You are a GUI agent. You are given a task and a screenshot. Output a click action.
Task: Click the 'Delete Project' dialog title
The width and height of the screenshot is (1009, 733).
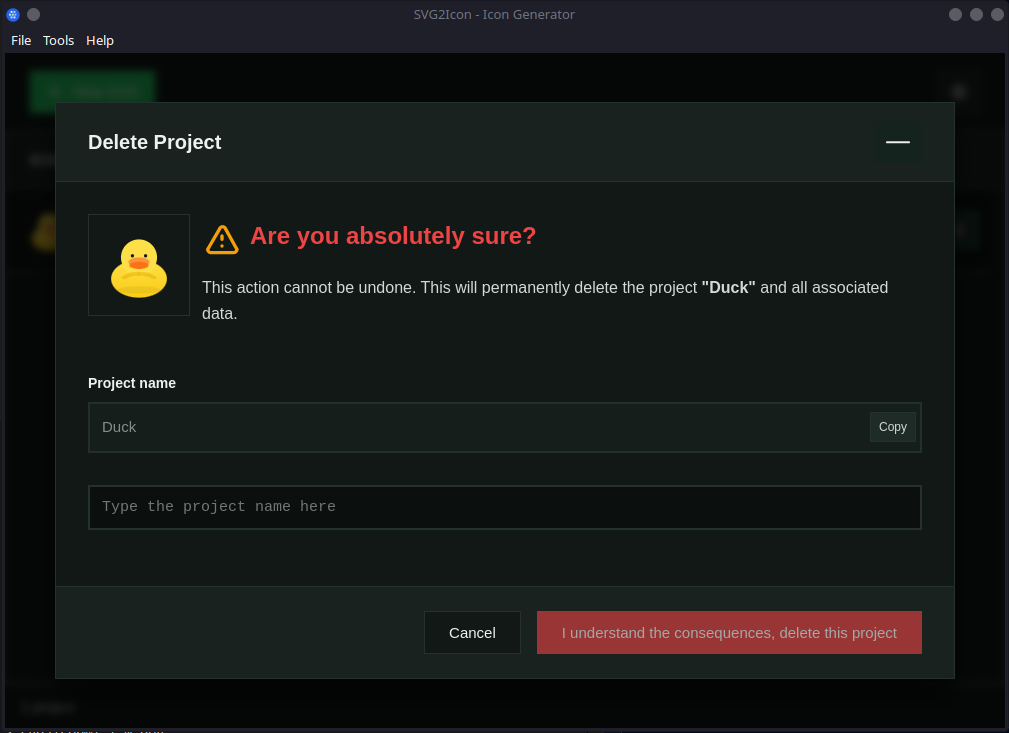(x=155, y=142)
